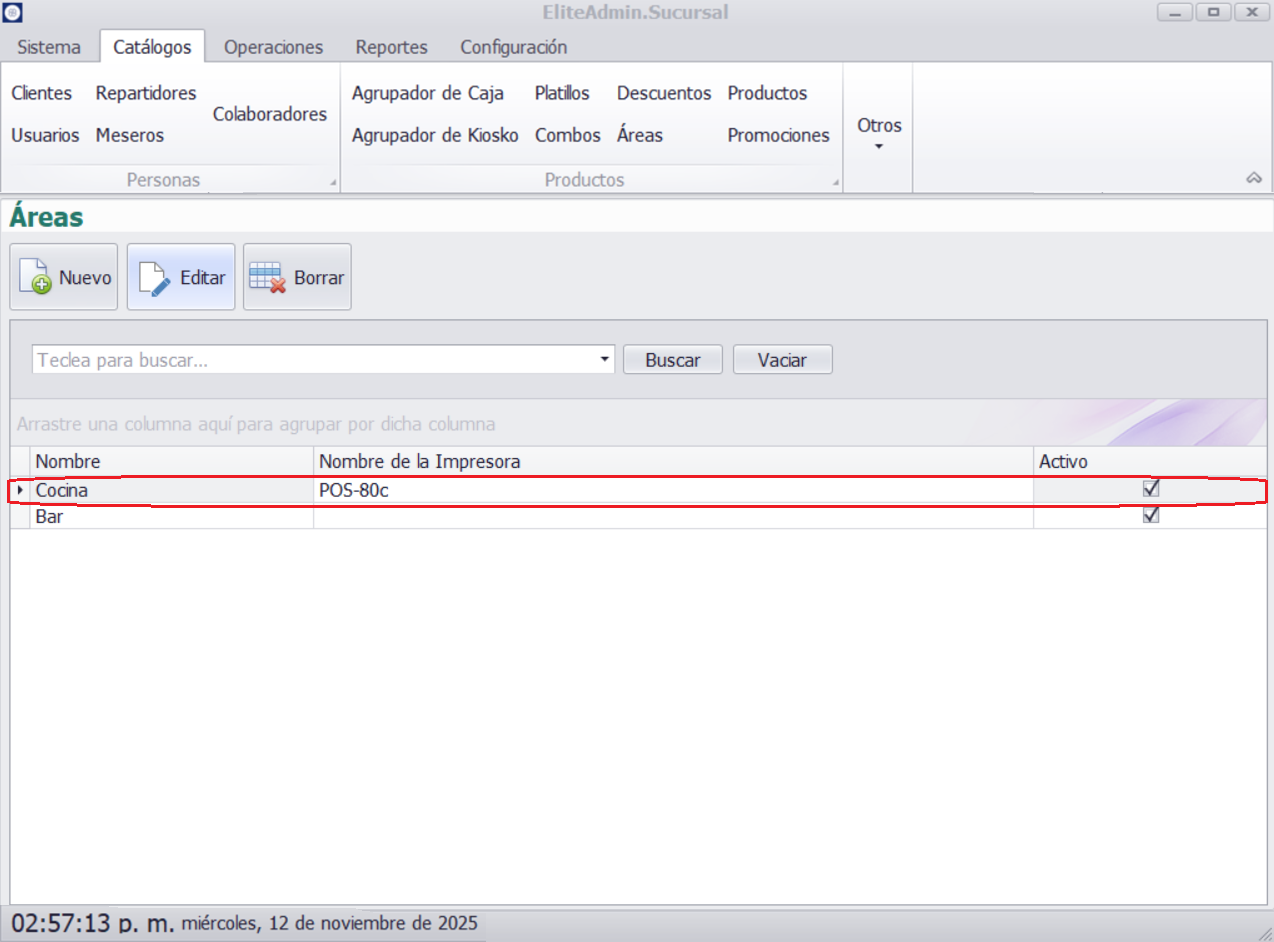
Task: Collapse the ribbon using the chevron icon
Action: coord(1253,178)
